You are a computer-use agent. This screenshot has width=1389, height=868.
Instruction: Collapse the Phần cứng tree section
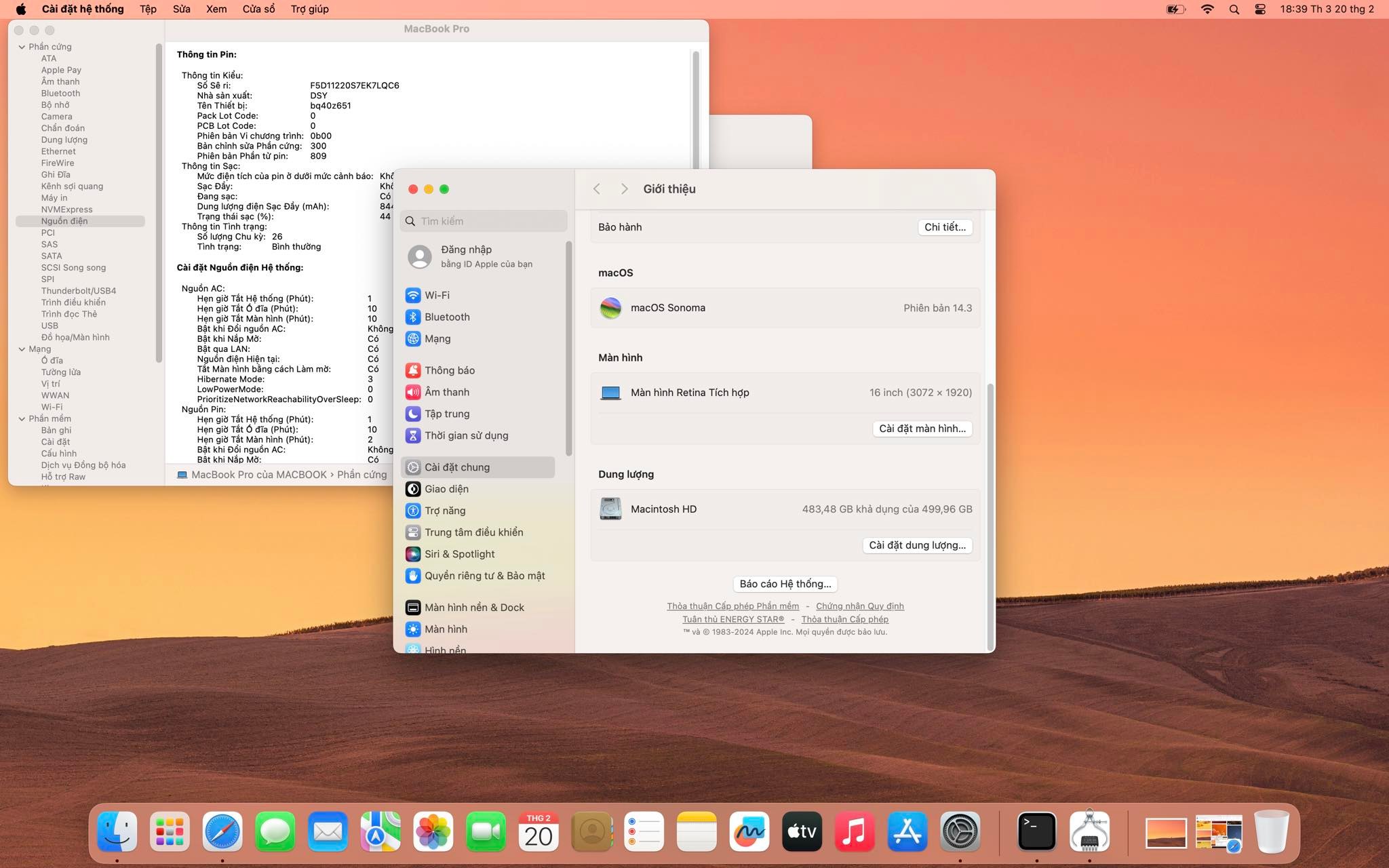(22, 47)
